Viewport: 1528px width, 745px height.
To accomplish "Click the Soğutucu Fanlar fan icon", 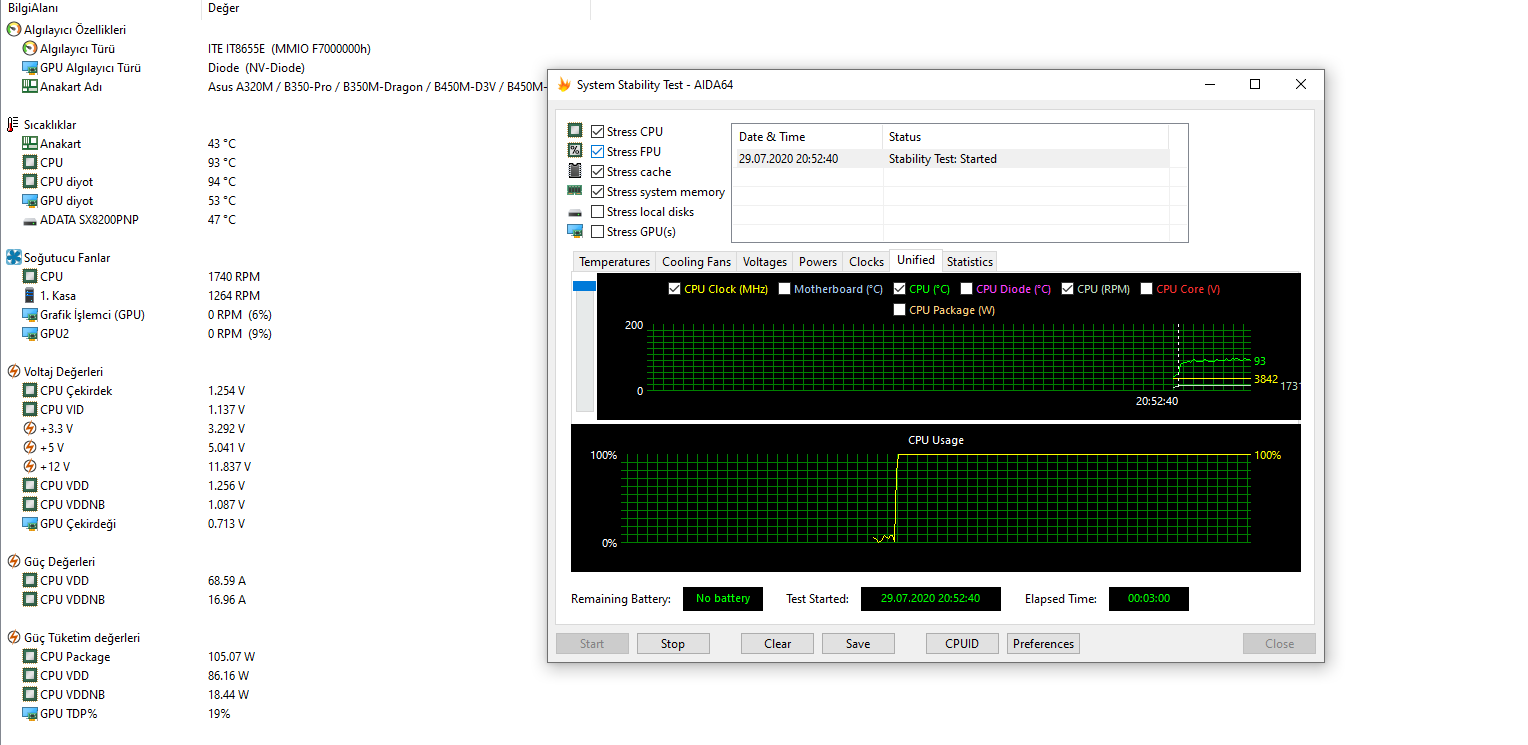I will point(14,258).
